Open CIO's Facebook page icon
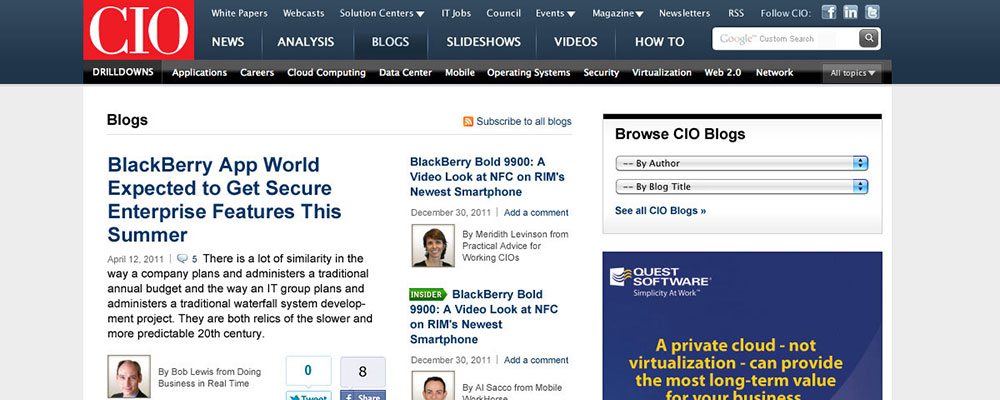This screenshot has width=1000, height=400. click(x=828, y=12)
